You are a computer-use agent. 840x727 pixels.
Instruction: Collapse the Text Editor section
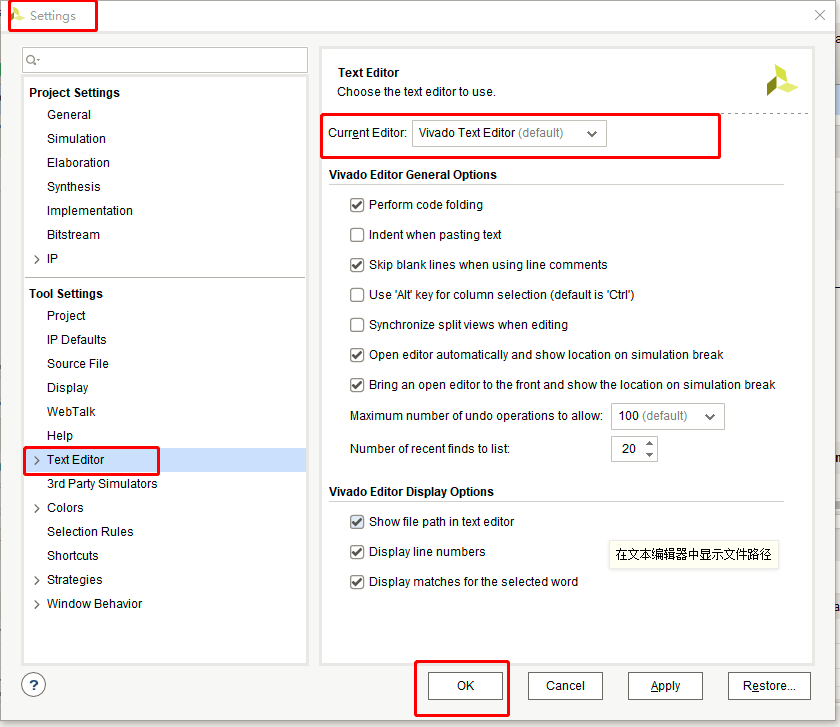[x=37, y=460]
